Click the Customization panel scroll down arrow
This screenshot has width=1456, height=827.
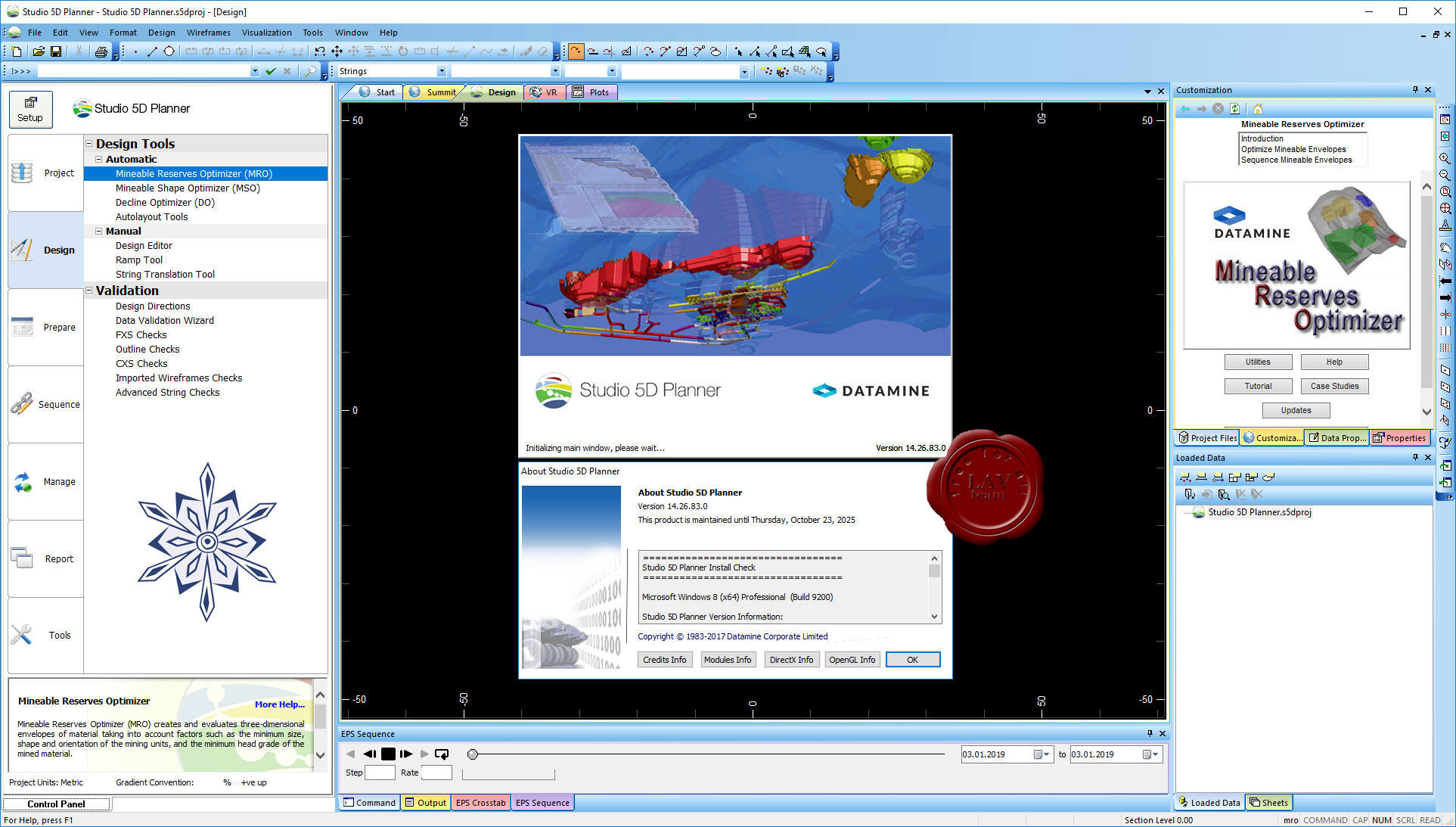click(x=1427, y=412)
